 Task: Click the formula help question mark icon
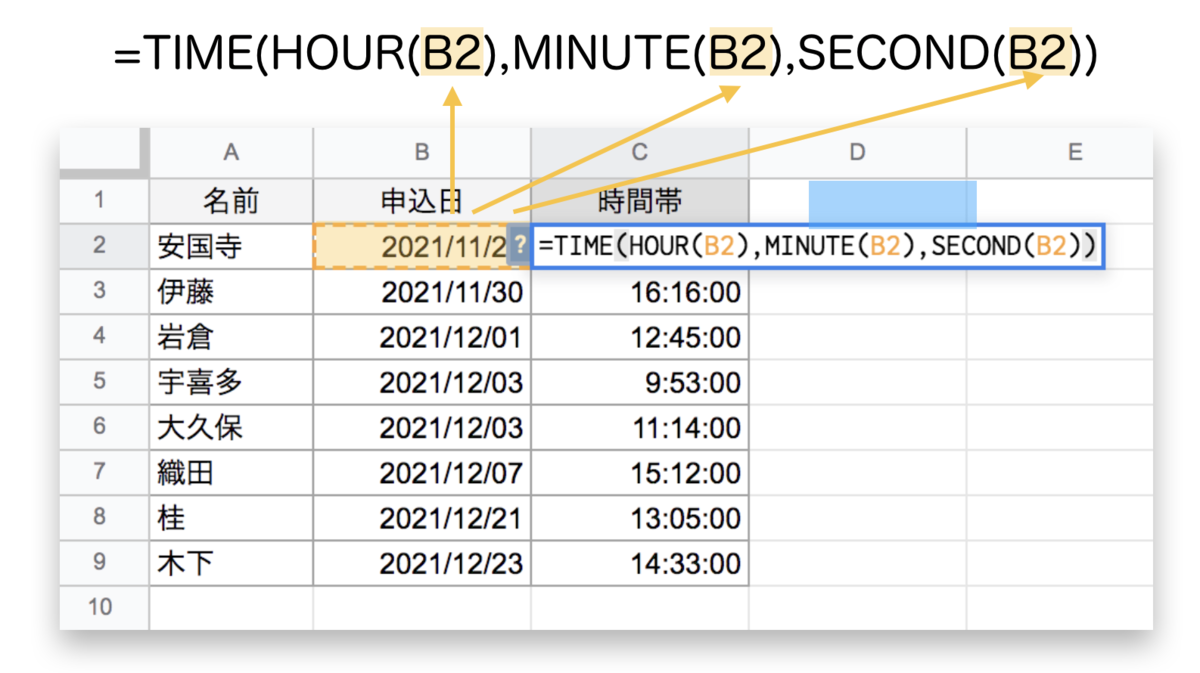520,246
